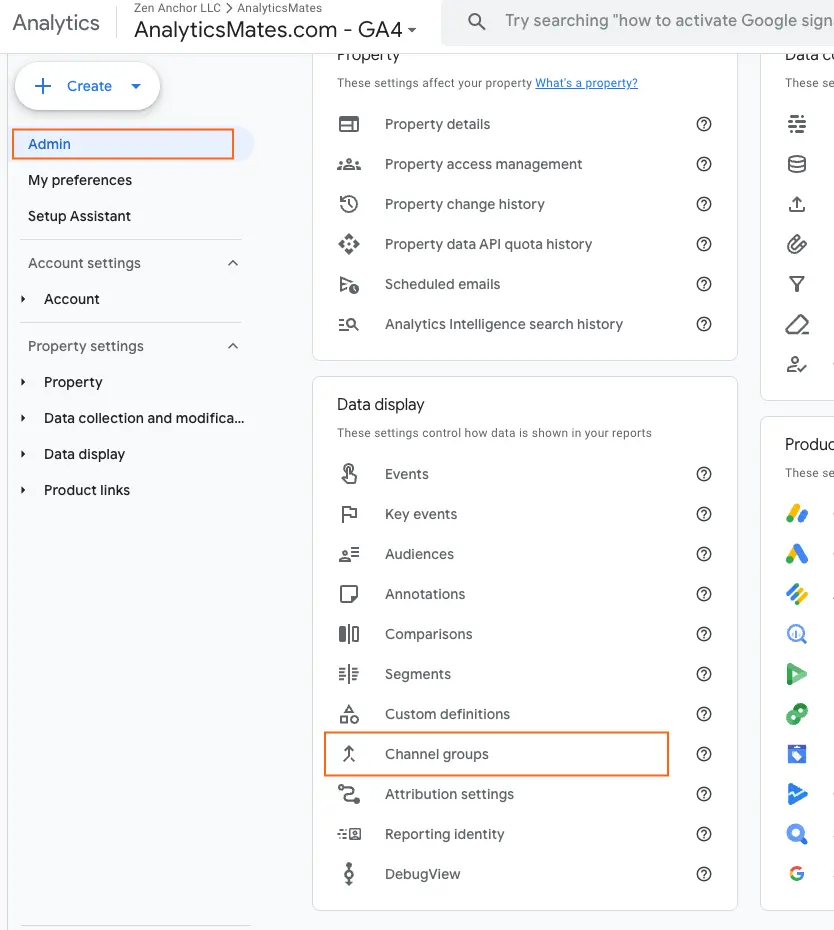Open Custom definitions
The width and height of the screenshot is (834, 930).
click(447, 714)
